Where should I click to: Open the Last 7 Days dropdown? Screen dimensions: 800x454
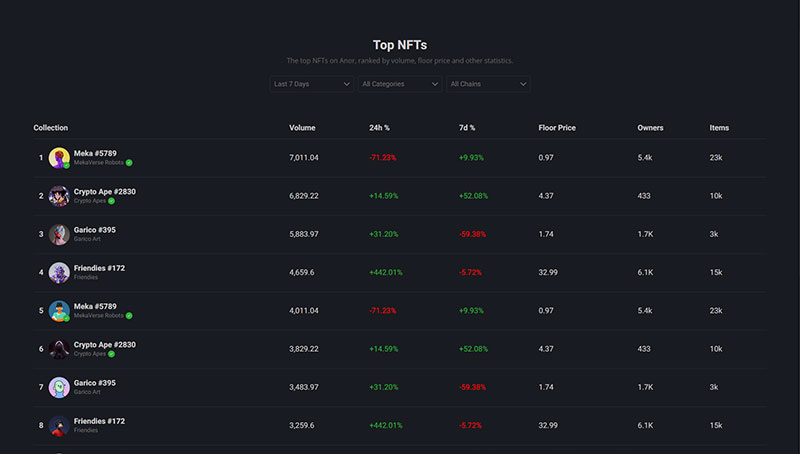[x=311, y=84]
